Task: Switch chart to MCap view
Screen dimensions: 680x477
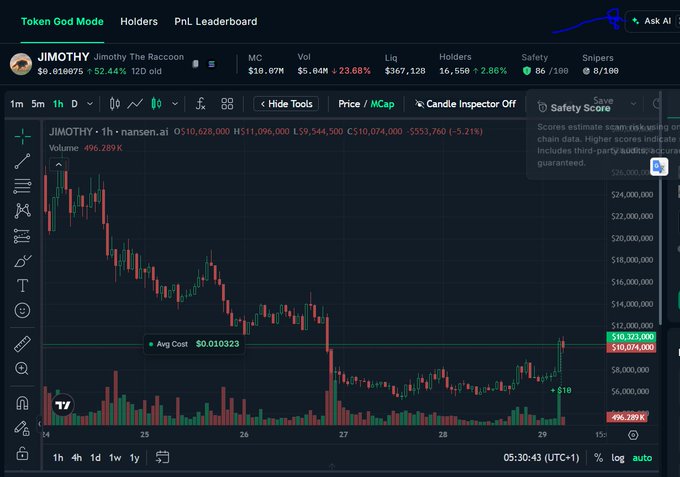Action: (x=382, y=104)
